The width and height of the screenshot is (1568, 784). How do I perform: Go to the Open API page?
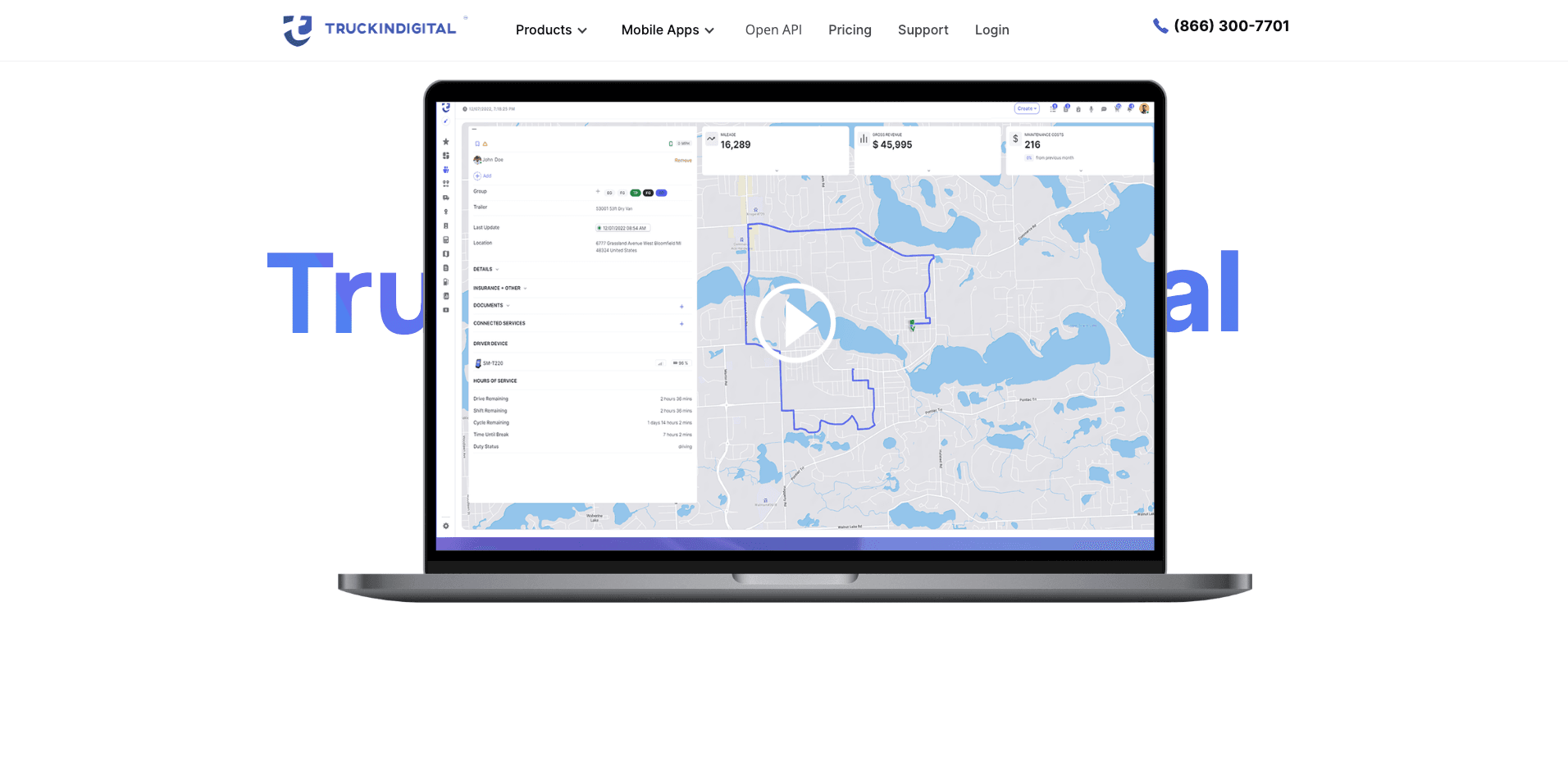pos(773,30)
